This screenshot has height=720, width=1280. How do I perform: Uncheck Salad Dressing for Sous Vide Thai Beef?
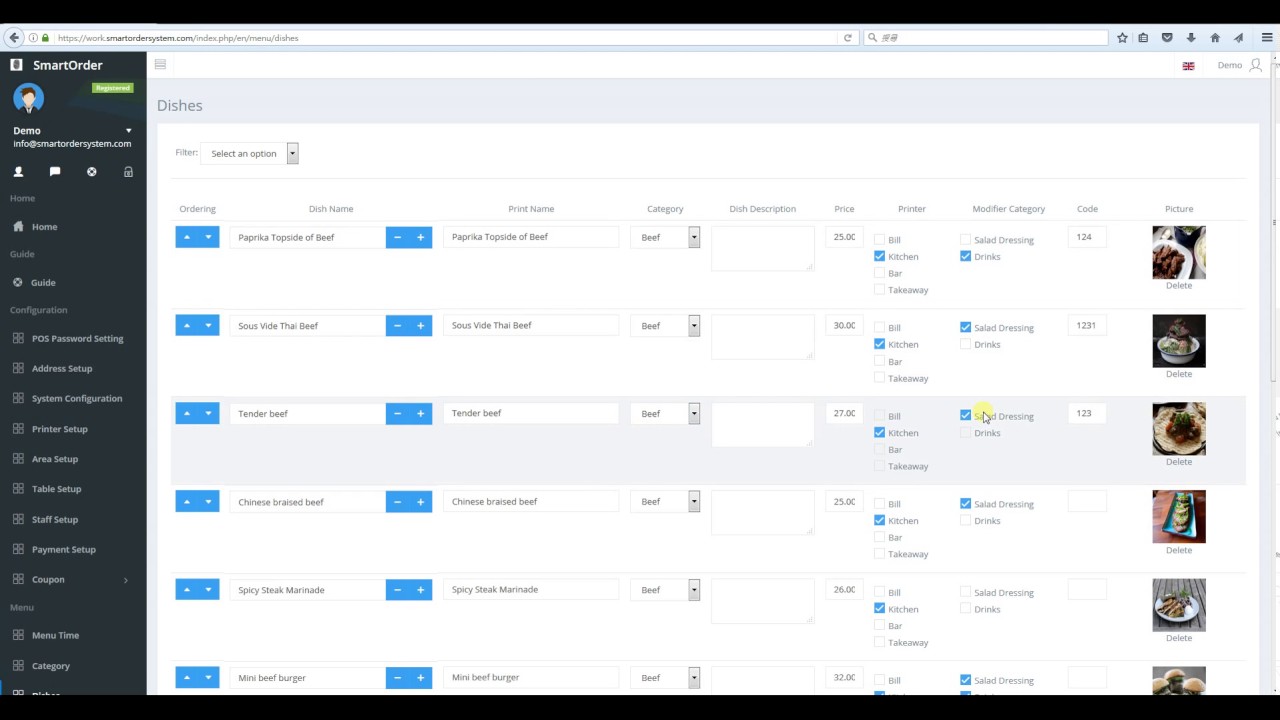pyautogui.click(x=966, y=327)
